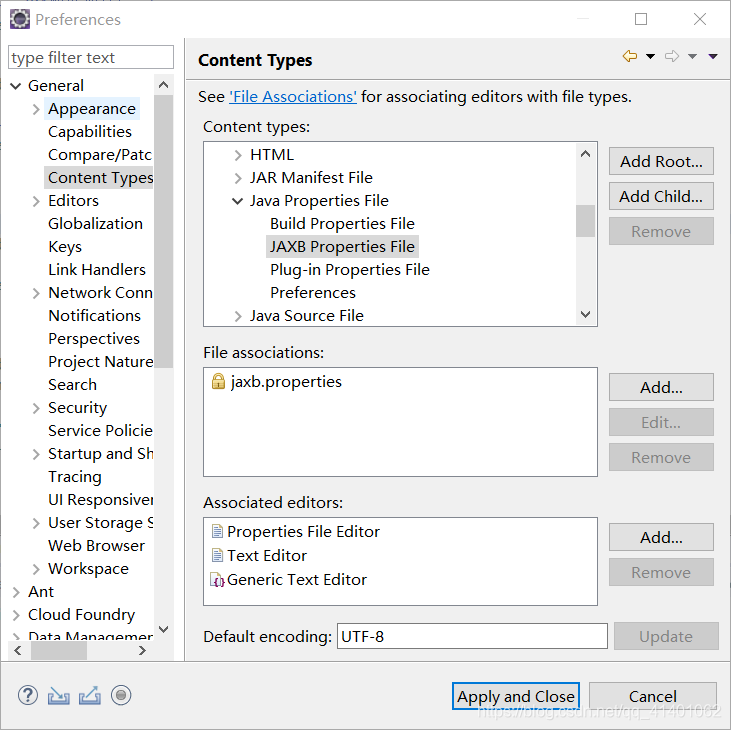Image resolution: width=731 pixels, height=730 pixels.
Task: Select Properties File Editor in associated editors
Action: point(303,531)
